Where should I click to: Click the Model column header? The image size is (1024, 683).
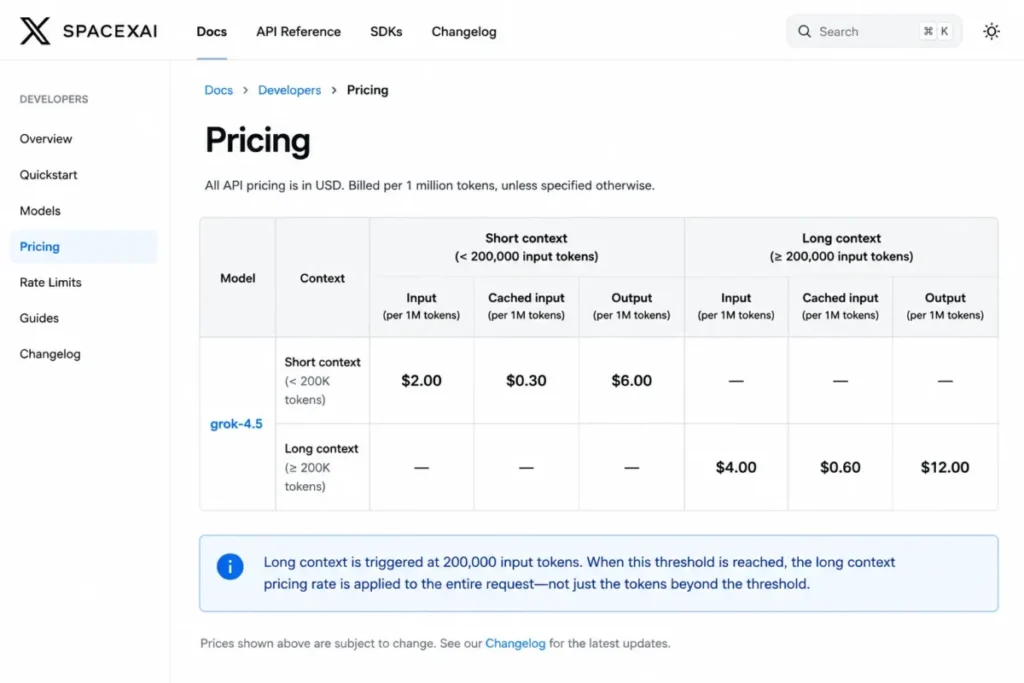pos(238,278)
